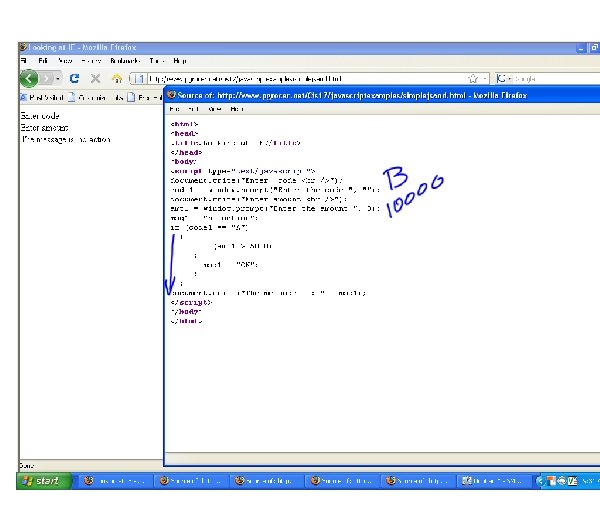Switch to Looking at IF taskbar button

pos(116,481)
